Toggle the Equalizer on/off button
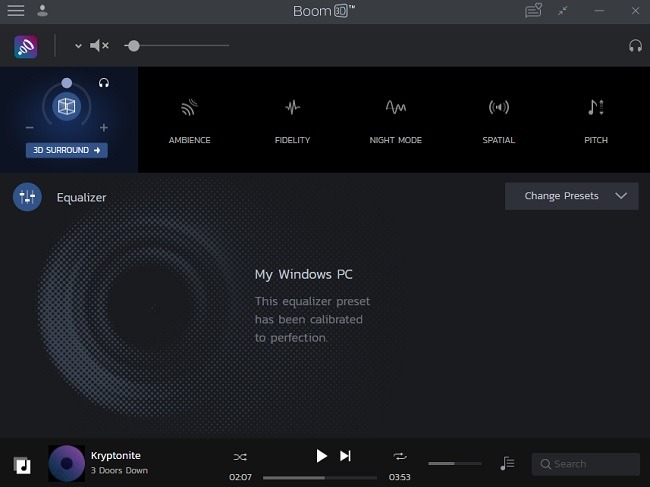This screenshot has height=487, width=650. pos(27,197)
